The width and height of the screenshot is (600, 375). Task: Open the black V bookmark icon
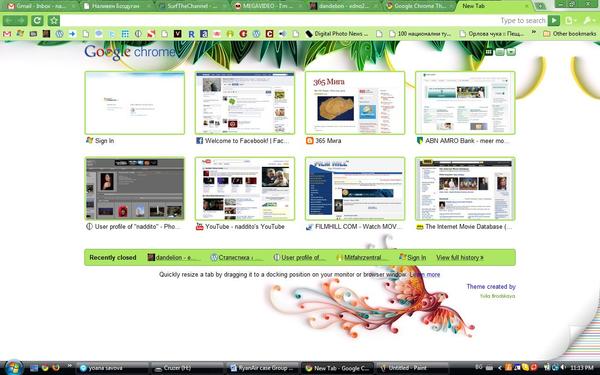click(178, 34)
